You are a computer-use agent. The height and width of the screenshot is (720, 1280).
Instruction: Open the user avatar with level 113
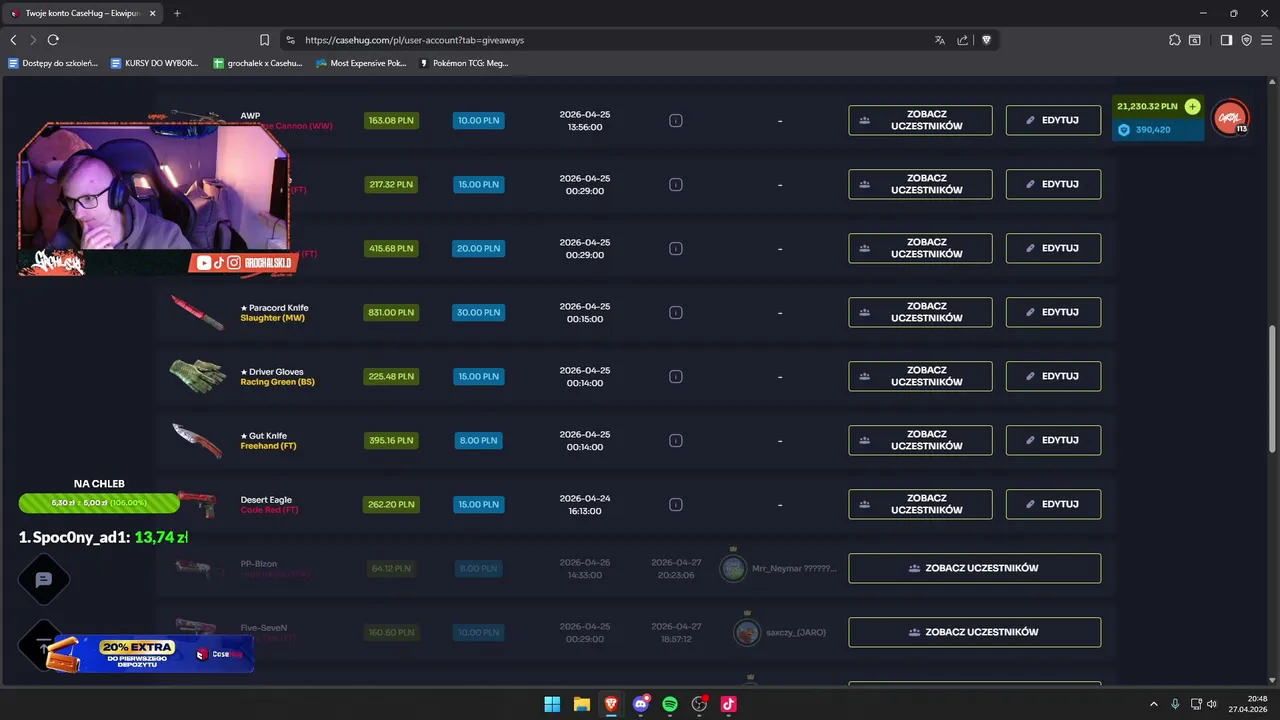point(1230,118)
